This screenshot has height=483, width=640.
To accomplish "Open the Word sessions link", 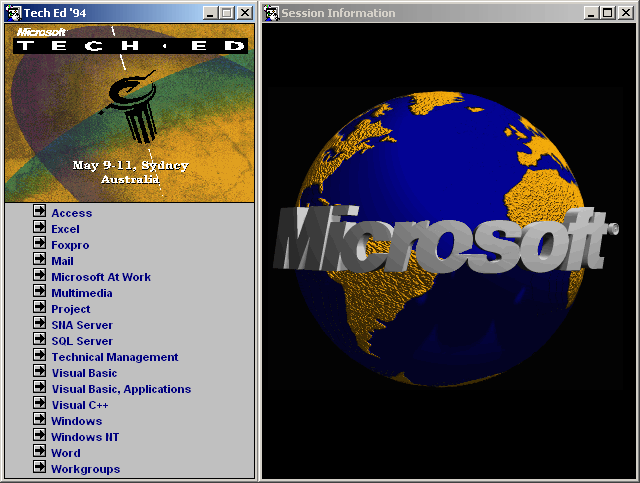I will point(65,453).
